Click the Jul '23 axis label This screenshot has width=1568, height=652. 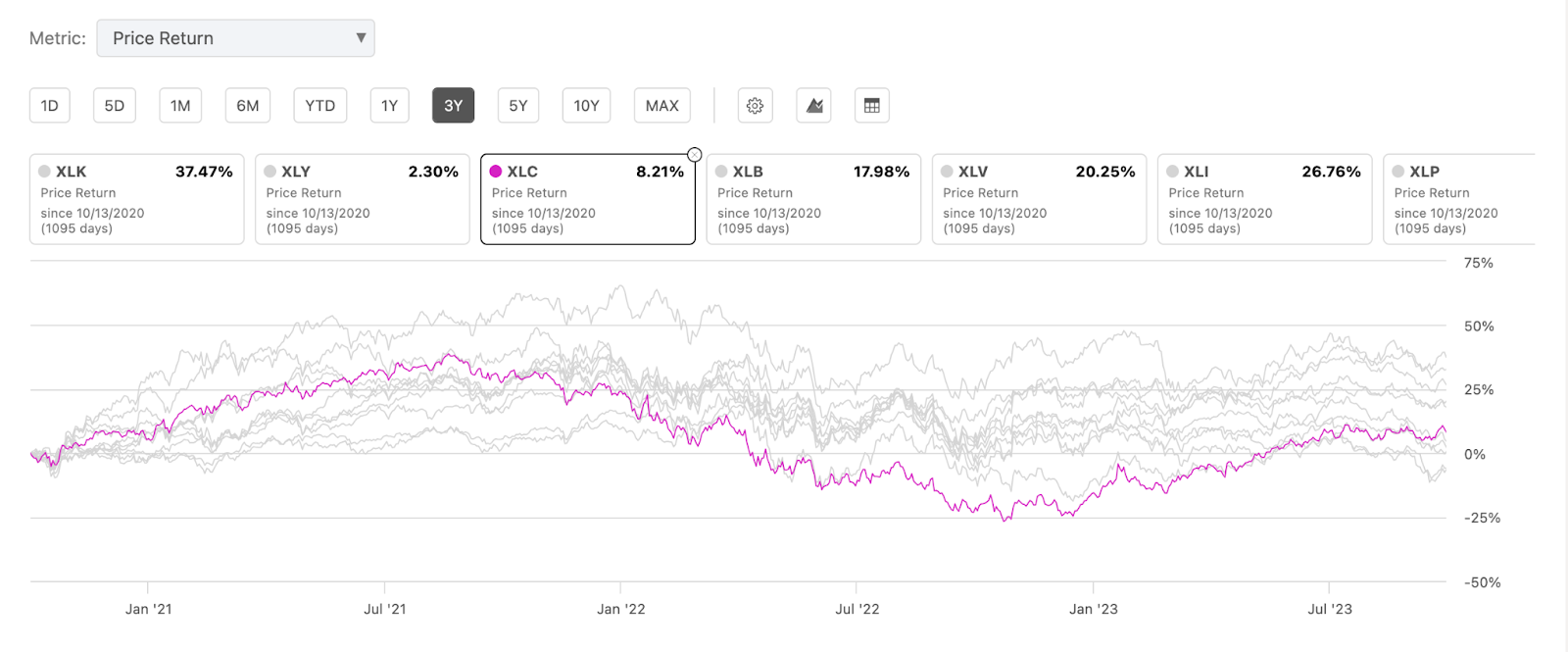pyautogui.click(x=1330, y=609)
